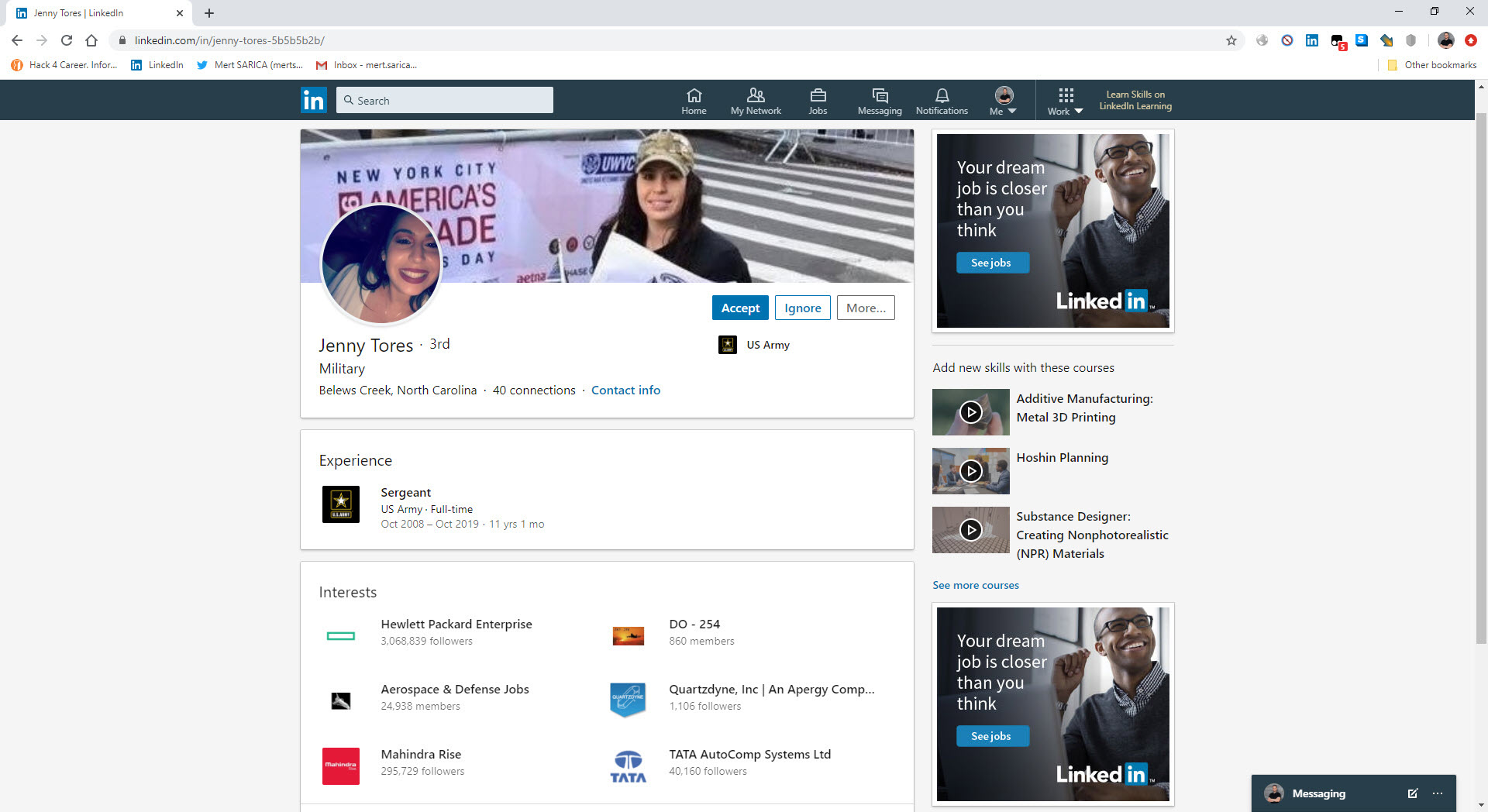Reload the current page
The height and width of the screenshot is (812, 1488).
point(67,40)
